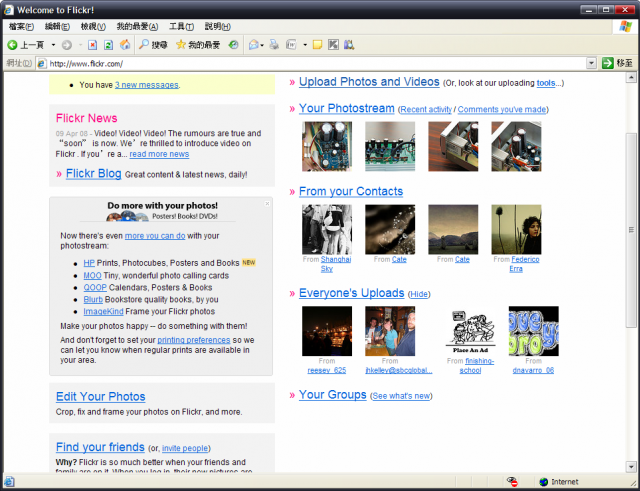The height and width of the screenshot is (491, 640).
Task: Click the grey forward arrow button
Action: tap(67, 45)
